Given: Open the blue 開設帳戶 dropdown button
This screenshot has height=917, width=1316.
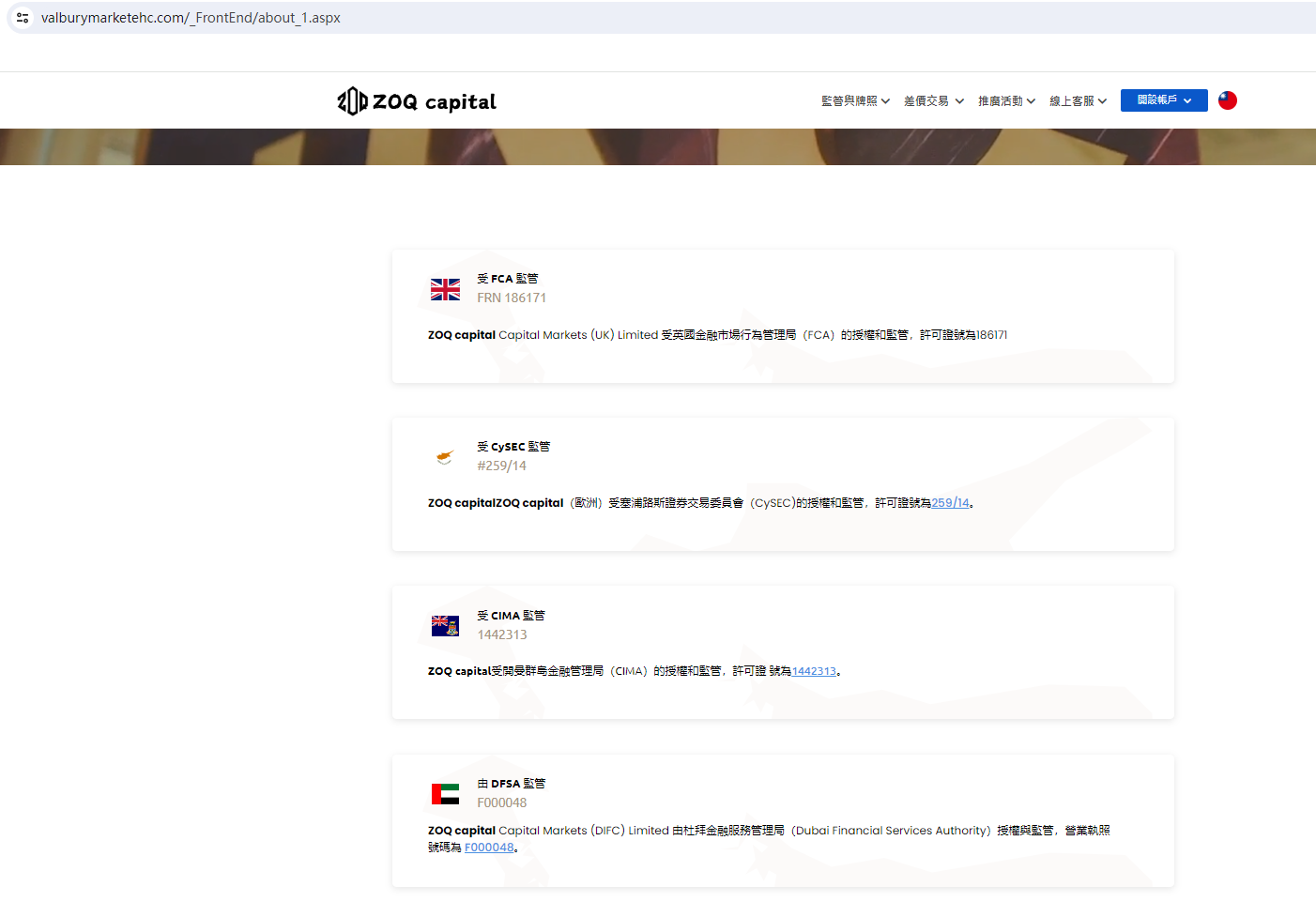Looking at the screenshot, I should click(1164, 100).
